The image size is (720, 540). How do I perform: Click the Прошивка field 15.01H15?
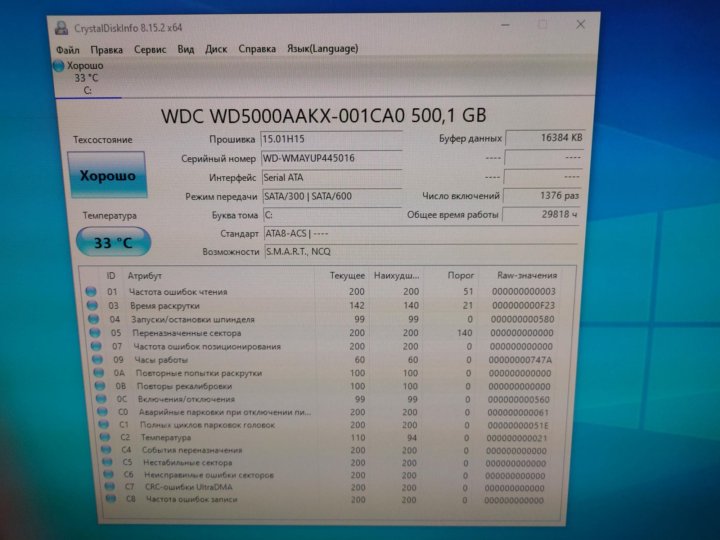(332, 139)
